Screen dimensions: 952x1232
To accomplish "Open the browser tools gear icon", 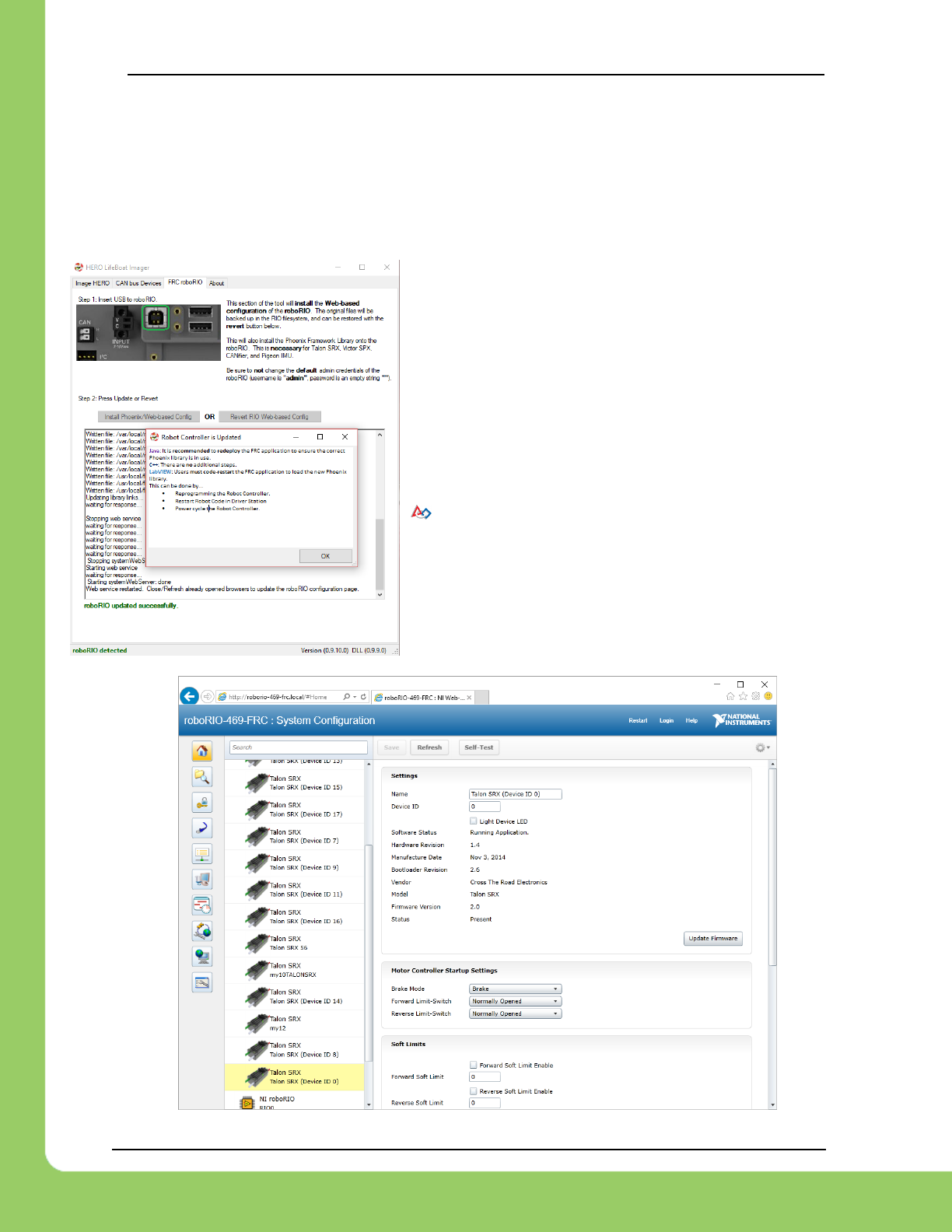I will [x=755, y=696].
